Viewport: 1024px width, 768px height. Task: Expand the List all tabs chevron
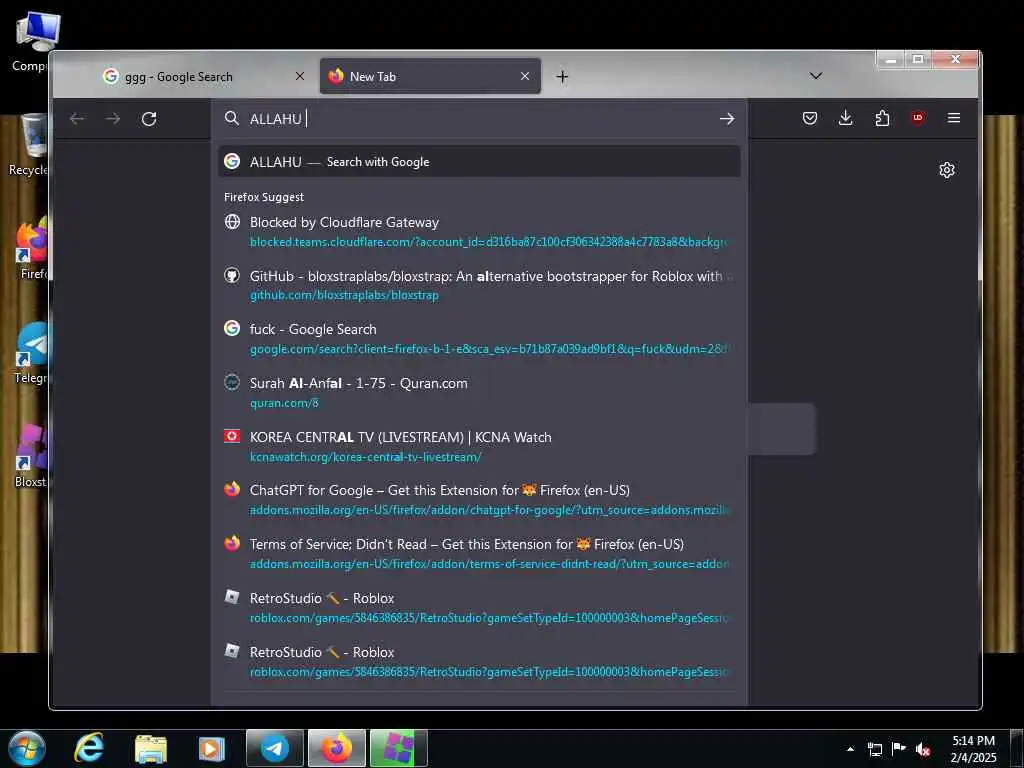816,76
